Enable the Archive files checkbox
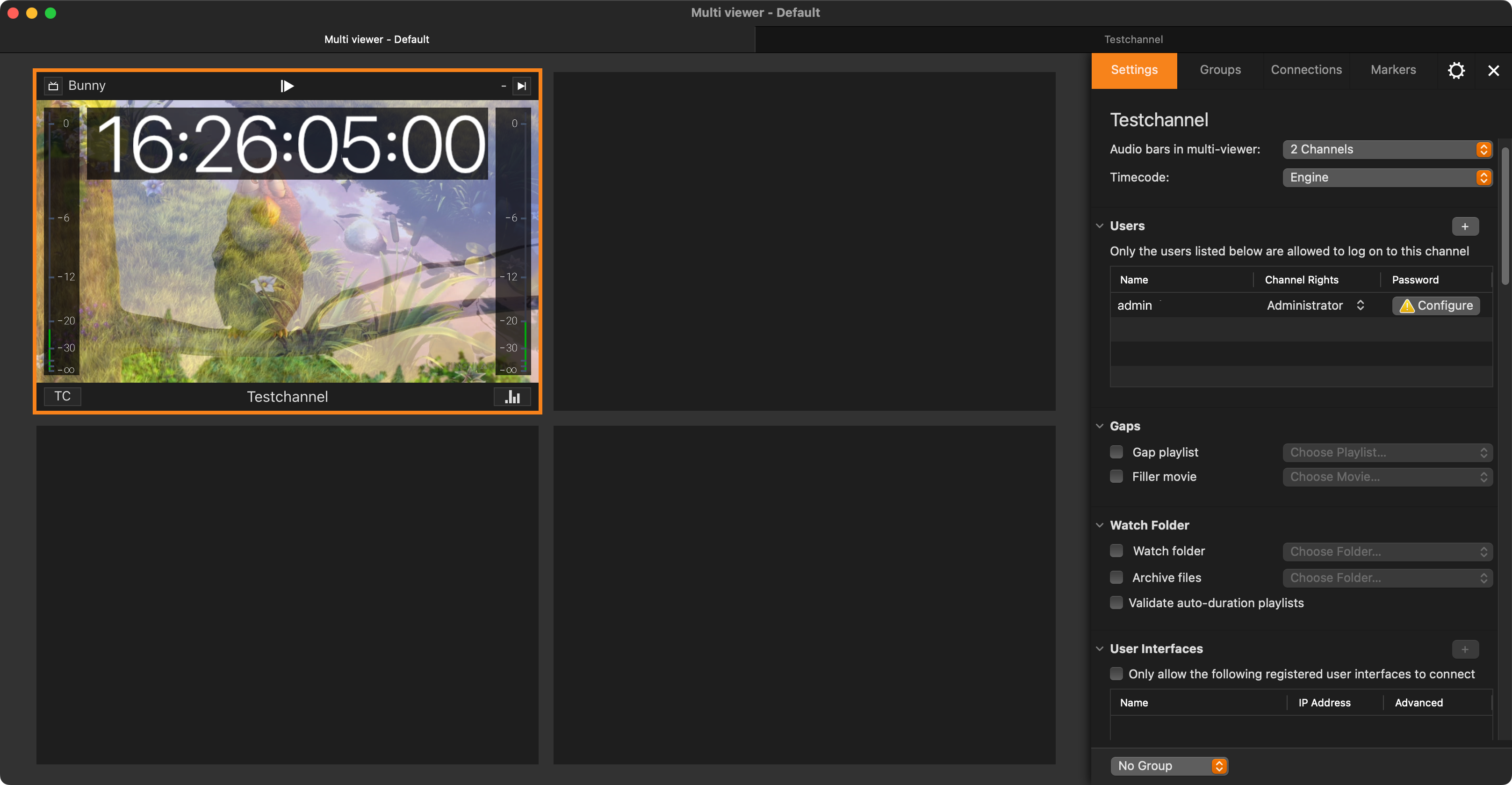The width and height of the screenshot is (1512, 785). pos(1116,577)
